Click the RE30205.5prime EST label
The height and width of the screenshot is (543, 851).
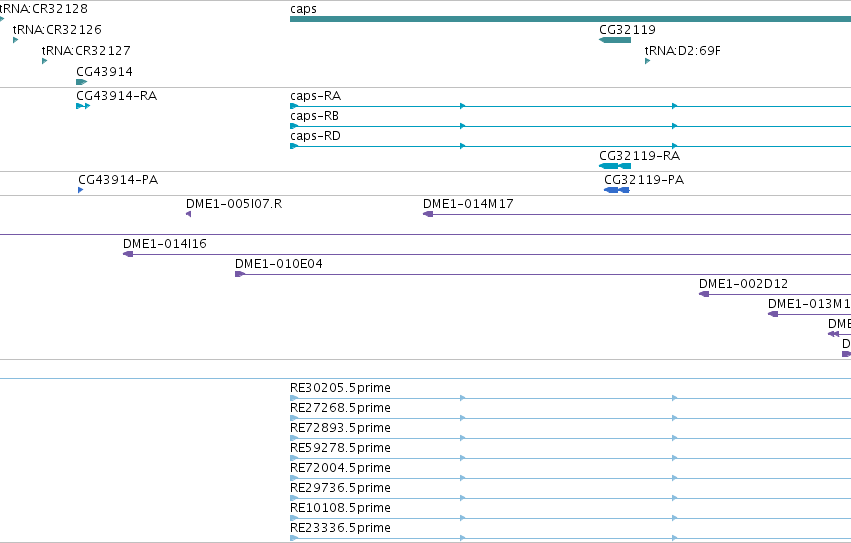tap(340, 388)
